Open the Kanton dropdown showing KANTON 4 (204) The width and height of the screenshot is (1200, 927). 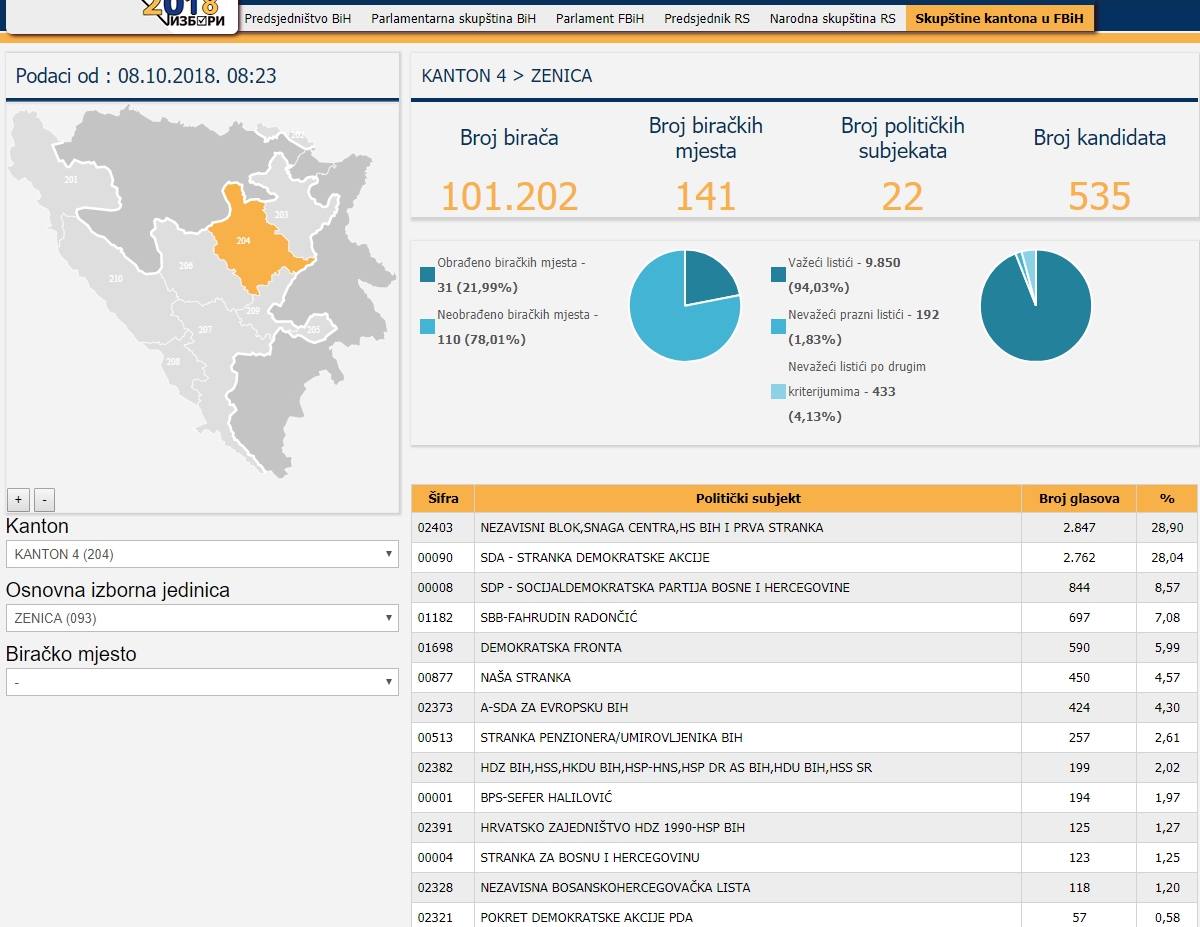(x=202, y=554)
